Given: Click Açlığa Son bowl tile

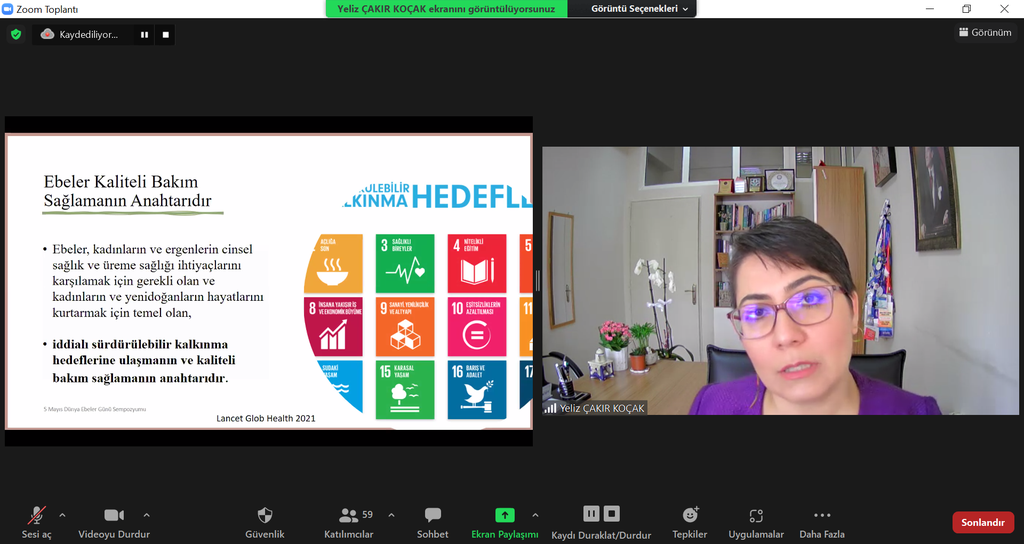Looking at the screenshot, I should pyautogui.click(x=334, y=264).
